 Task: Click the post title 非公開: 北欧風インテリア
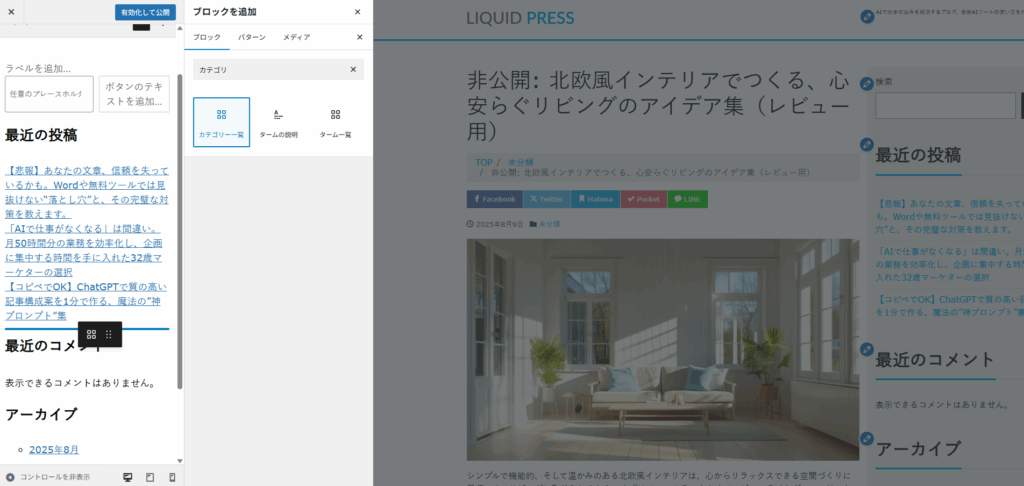(x=658, y=106)
